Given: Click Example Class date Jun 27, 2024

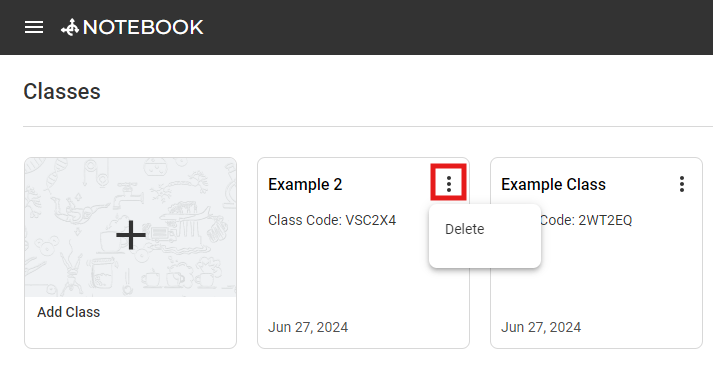Looking at the screenshot, I should [x=541, y=327].
